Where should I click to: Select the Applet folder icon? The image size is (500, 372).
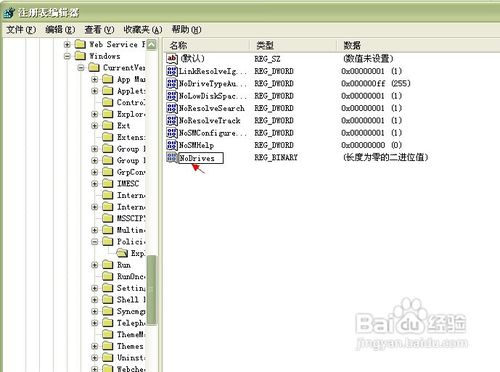click(x=108, y=91)
